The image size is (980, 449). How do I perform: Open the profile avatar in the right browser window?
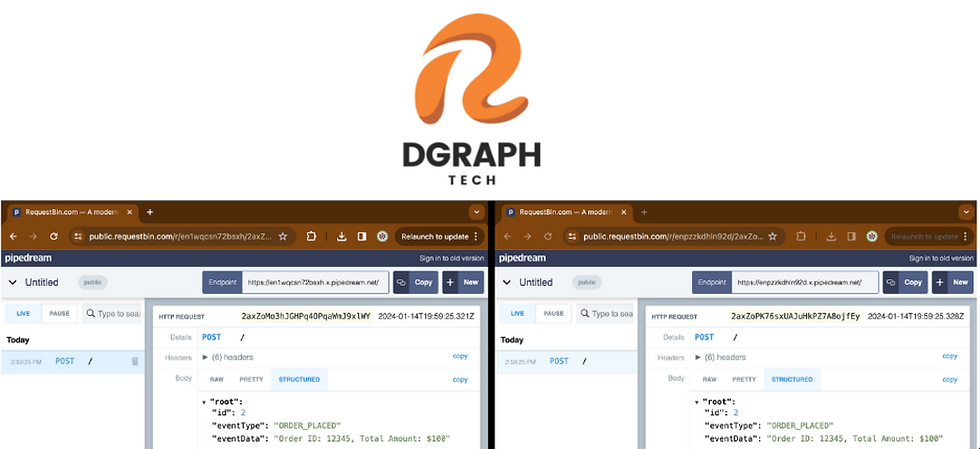coord(872,236)
